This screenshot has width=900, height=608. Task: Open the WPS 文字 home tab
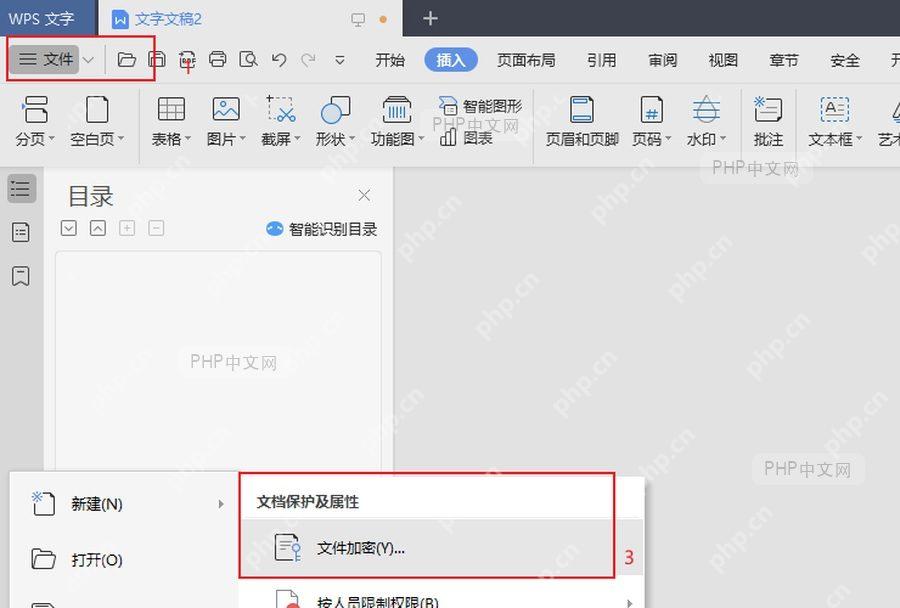pyautogui.click(x=47, y=18)
